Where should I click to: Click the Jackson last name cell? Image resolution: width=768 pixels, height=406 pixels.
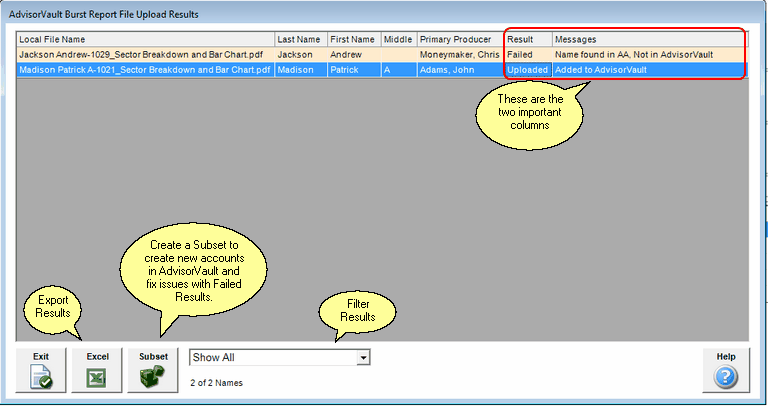pyautogui.click(x=301, y=54)
